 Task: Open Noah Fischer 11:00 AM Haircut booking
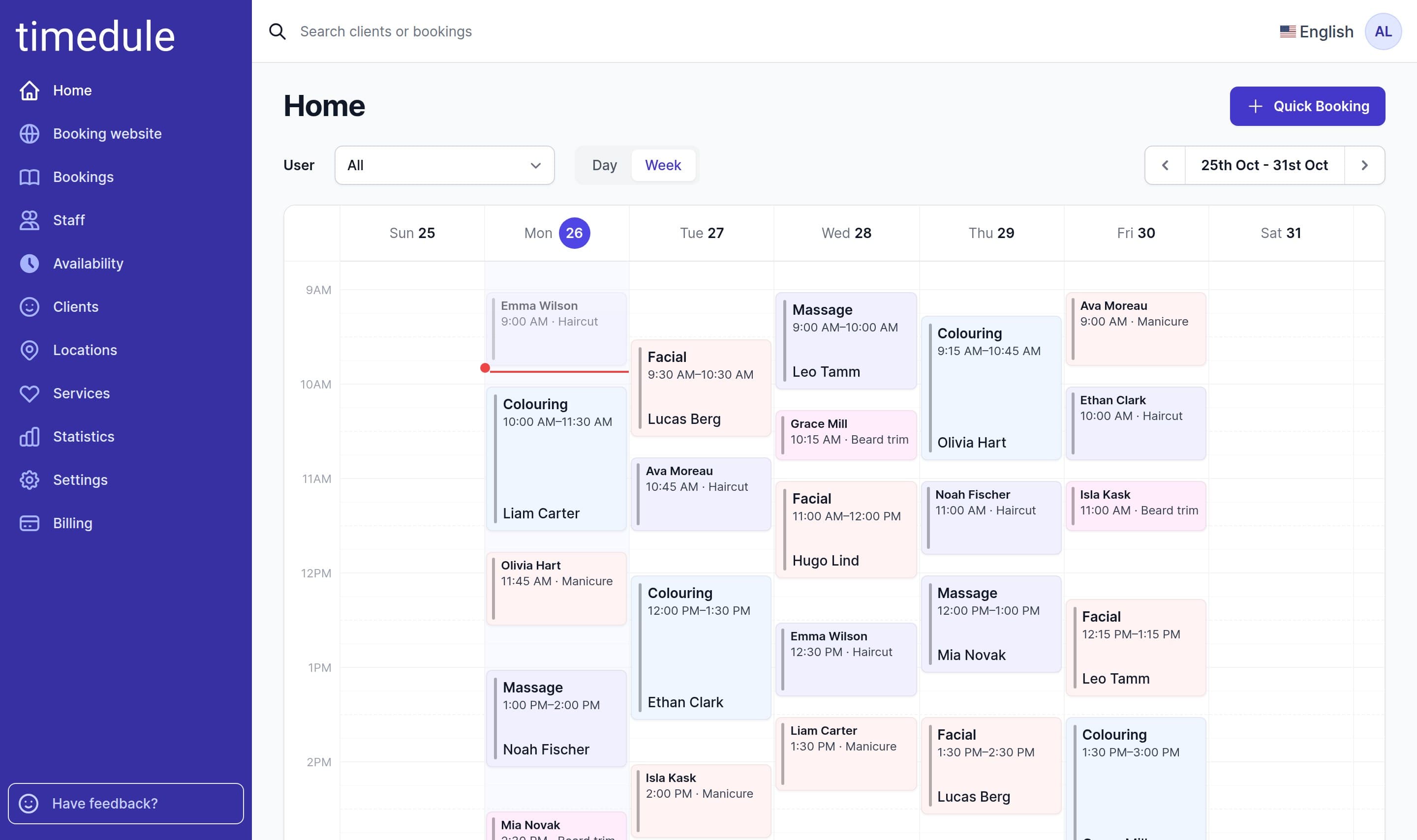point(991,518)
